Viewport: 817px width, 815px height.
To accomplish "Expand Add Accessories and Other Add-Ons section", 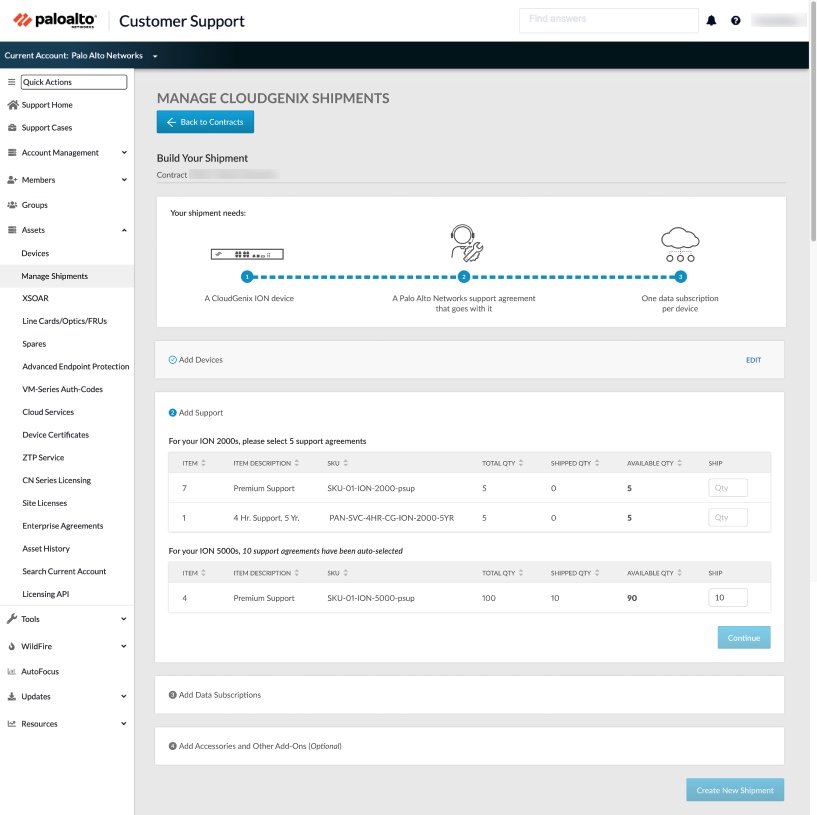I will [469, 746].
